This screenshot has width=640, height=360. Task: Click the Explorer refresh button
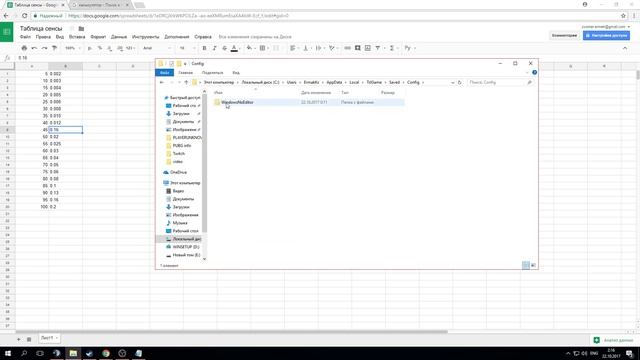tap(460, 82)
